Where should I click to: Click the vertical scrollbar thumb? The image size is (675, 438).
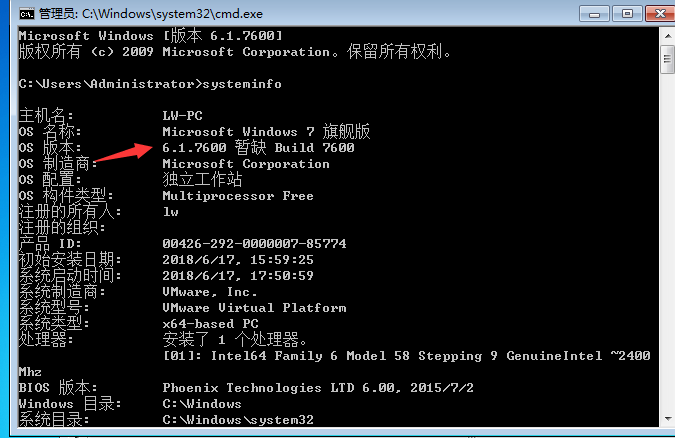(x=667, y=60)
